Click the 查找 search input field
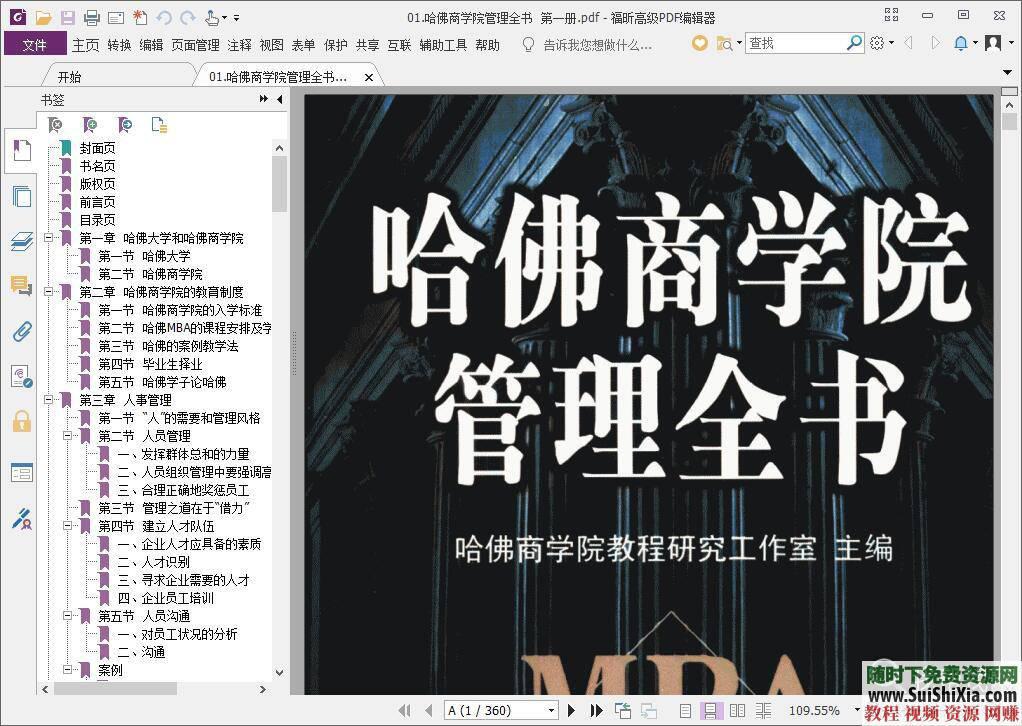 click(x=795, y=43)
